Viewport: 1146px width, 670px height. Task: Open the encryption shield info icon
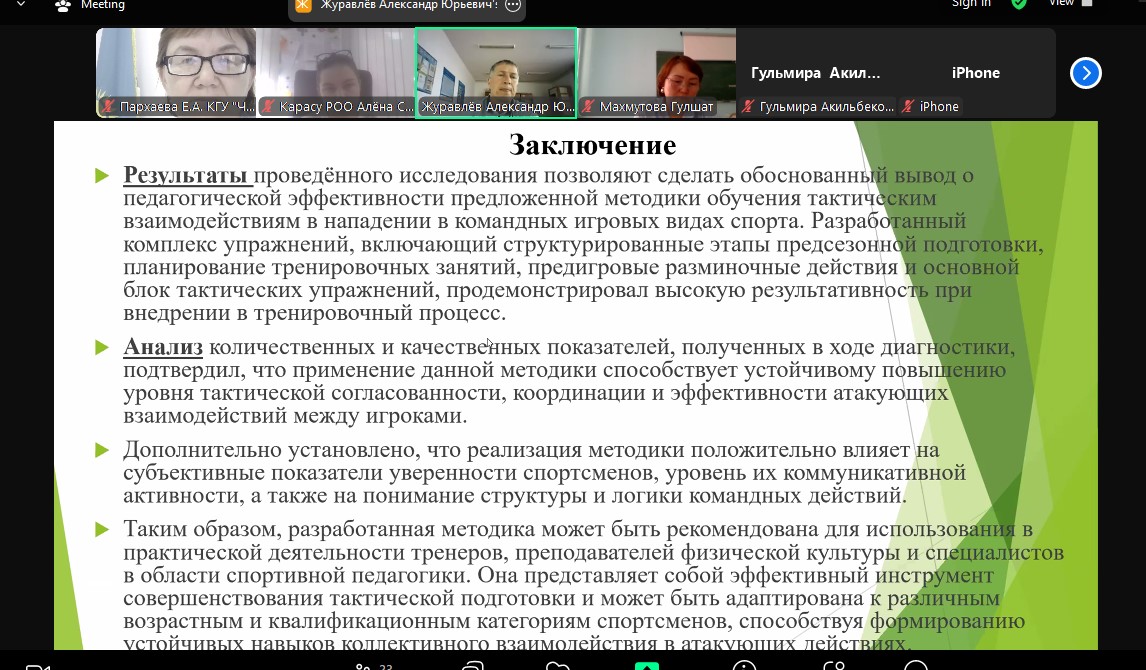1018,4
